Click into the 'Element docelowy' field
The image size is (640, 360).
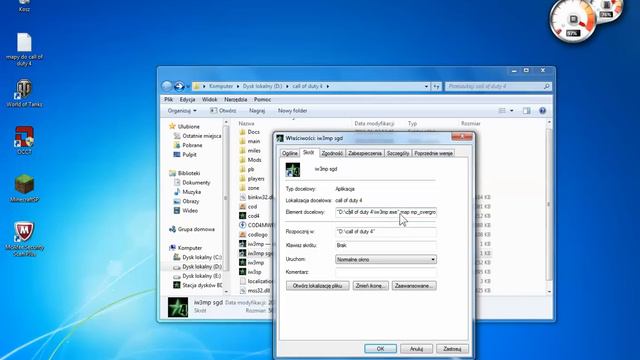(386, 212)
